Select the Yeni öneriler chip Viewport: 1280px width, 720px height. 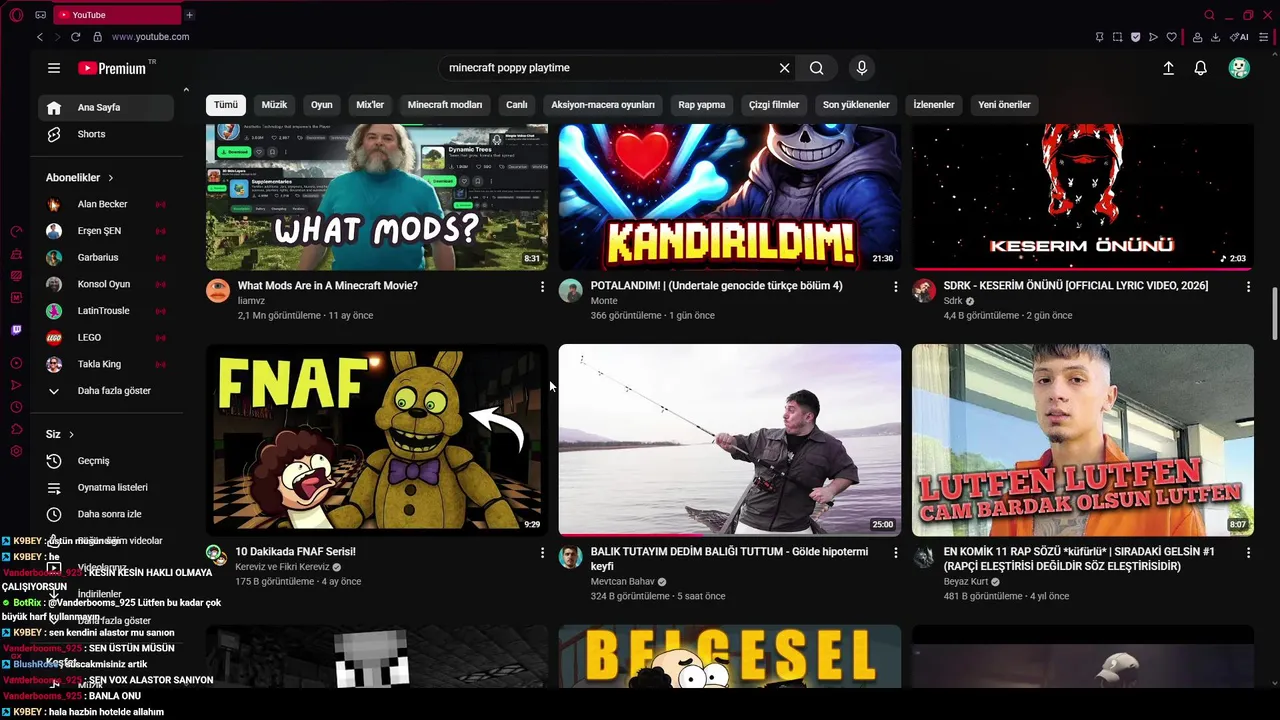(1004, 105)
